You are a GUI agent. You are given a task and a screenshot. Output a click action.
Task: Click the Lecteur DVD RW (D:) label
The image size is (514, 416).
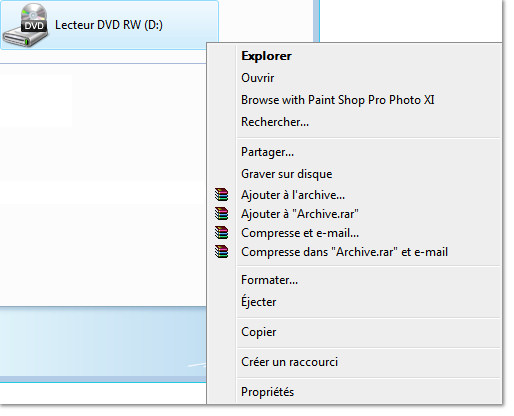(x=109, y=25)
